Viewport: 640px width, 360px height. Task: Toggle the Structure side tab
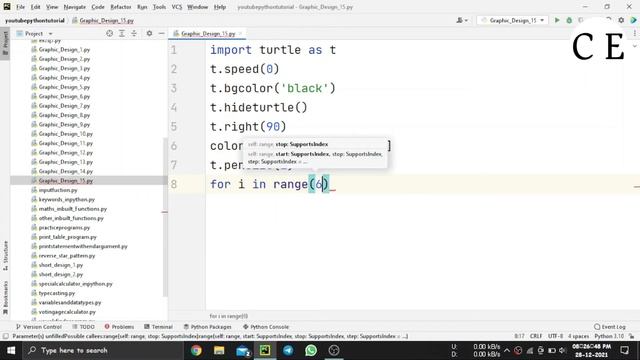(x=5, y=255)
